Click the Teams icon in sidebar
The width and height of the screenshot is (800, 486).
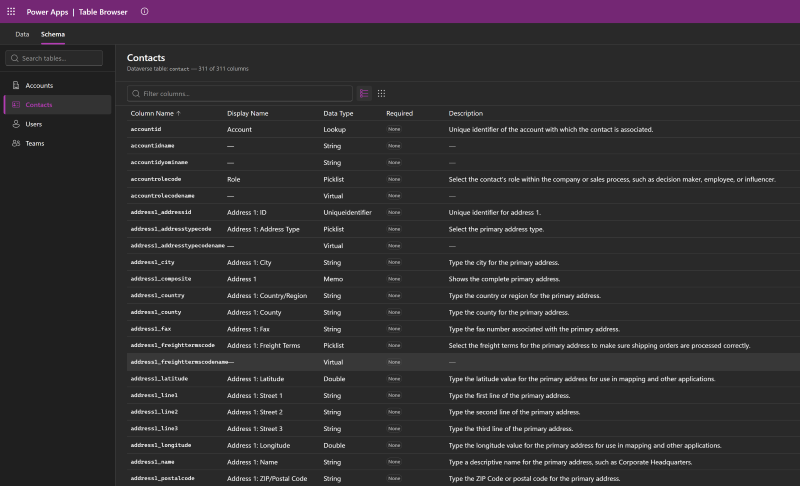pos(16,143)
